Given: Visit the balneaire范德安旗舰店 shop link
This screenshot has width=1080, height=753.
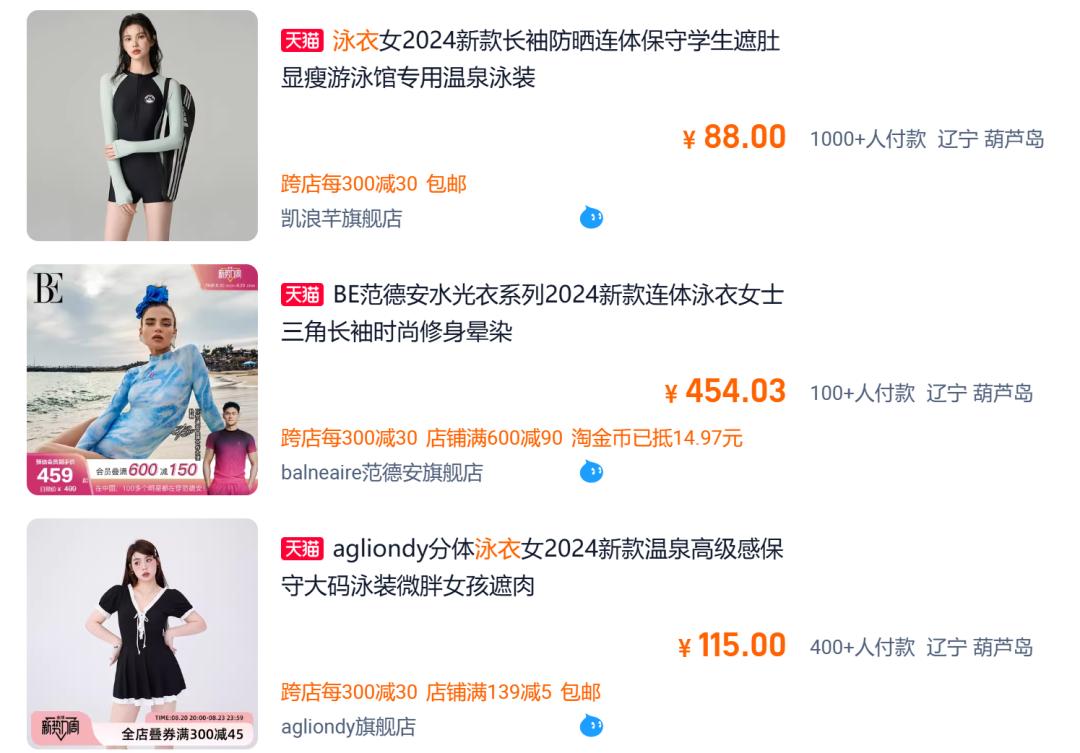Looking at the screenshot, I should click(x=382, y=473).
